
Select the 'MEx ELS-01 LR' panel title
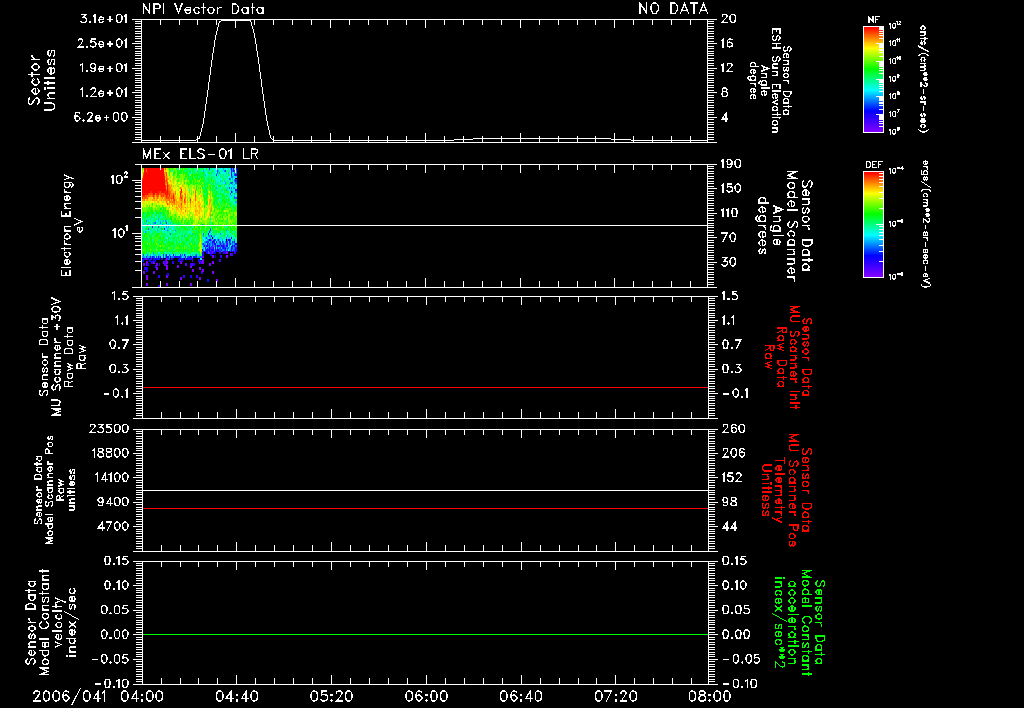200,154
